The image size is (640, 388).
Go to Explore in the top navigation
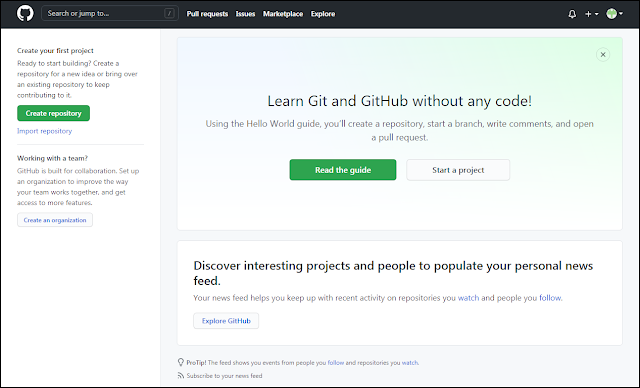tap(323, 14)
